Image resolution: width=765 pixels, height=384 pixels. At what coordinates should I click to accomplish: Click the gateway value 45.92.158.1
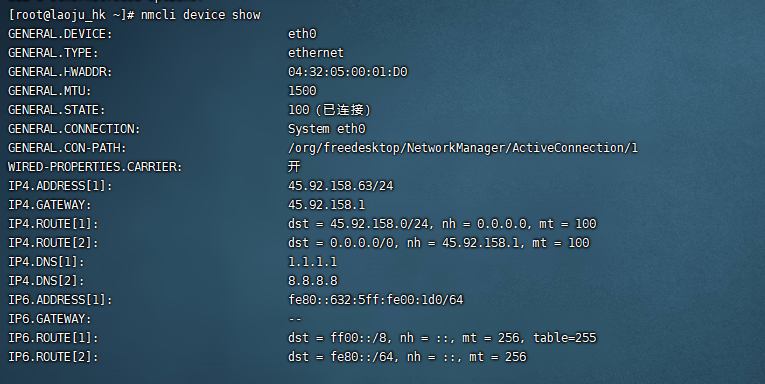[326, 205]
